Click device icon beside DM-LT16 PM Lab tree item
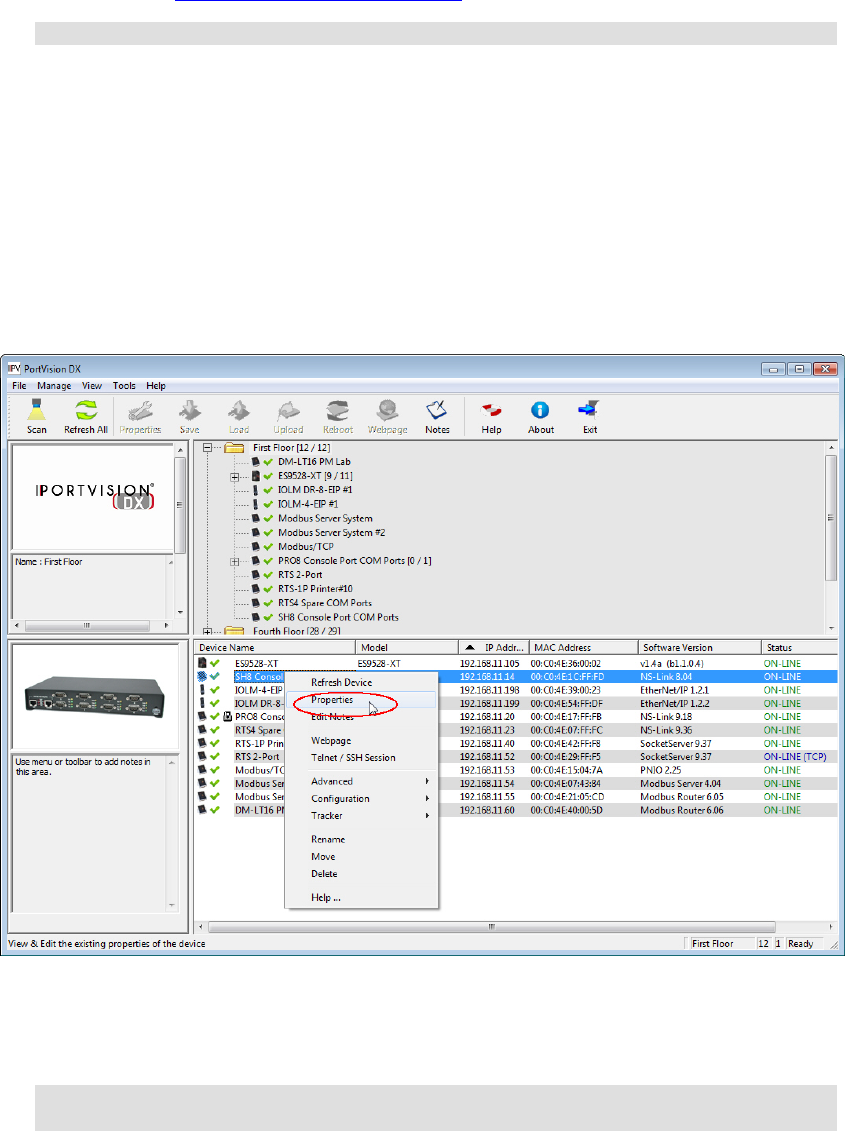This screenshot has height=1131, width=845. point(255,462)
